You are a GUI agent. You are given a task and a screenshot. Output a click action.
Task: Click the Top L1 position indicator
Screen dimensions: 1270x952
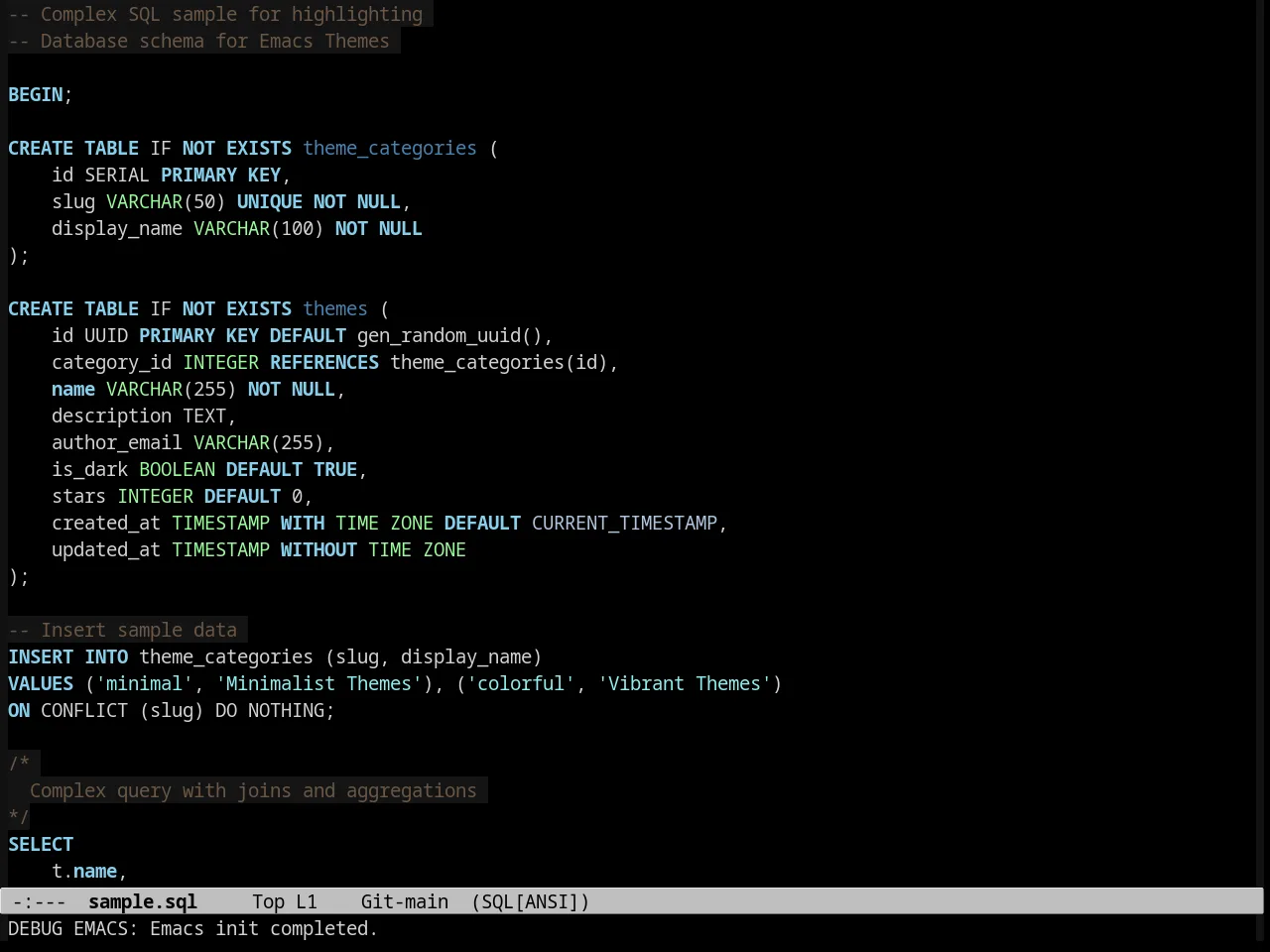285,902
